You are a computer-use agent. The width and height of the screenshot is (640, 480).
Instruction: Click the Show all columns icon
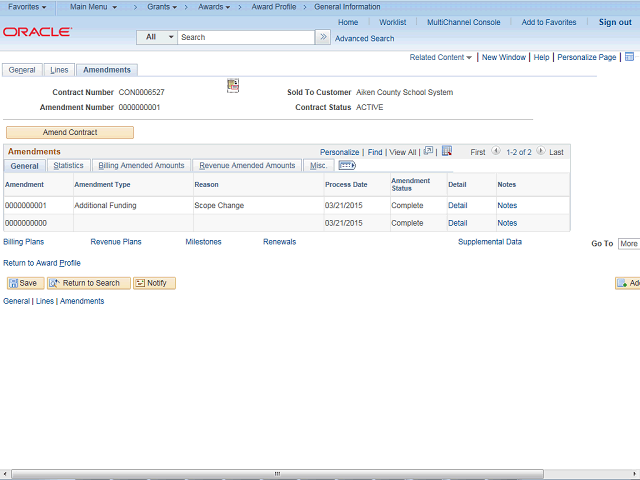[x=347, y=165]
